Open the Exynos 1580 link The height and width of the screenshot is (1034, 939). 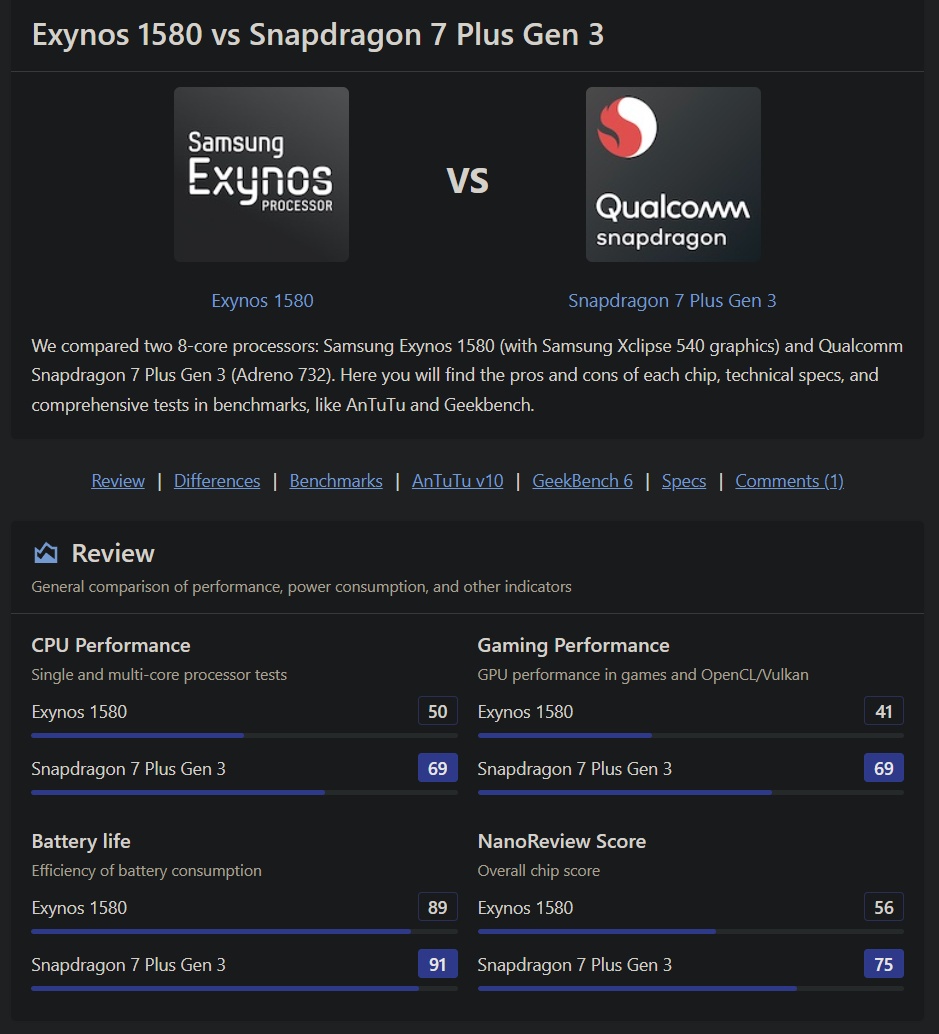point(262,301)
